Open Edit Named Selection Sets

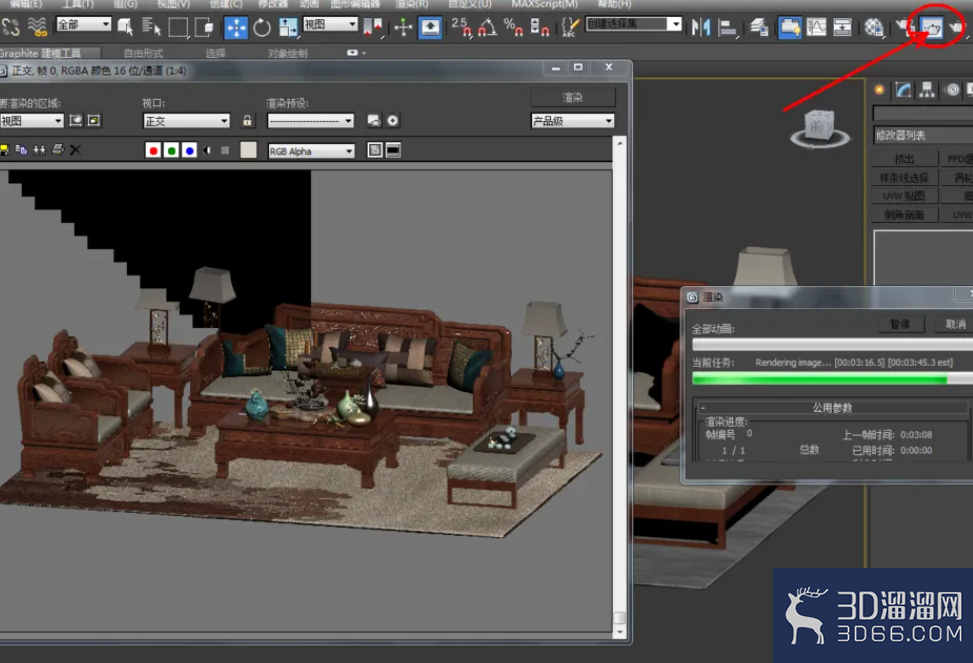[570, 27]
